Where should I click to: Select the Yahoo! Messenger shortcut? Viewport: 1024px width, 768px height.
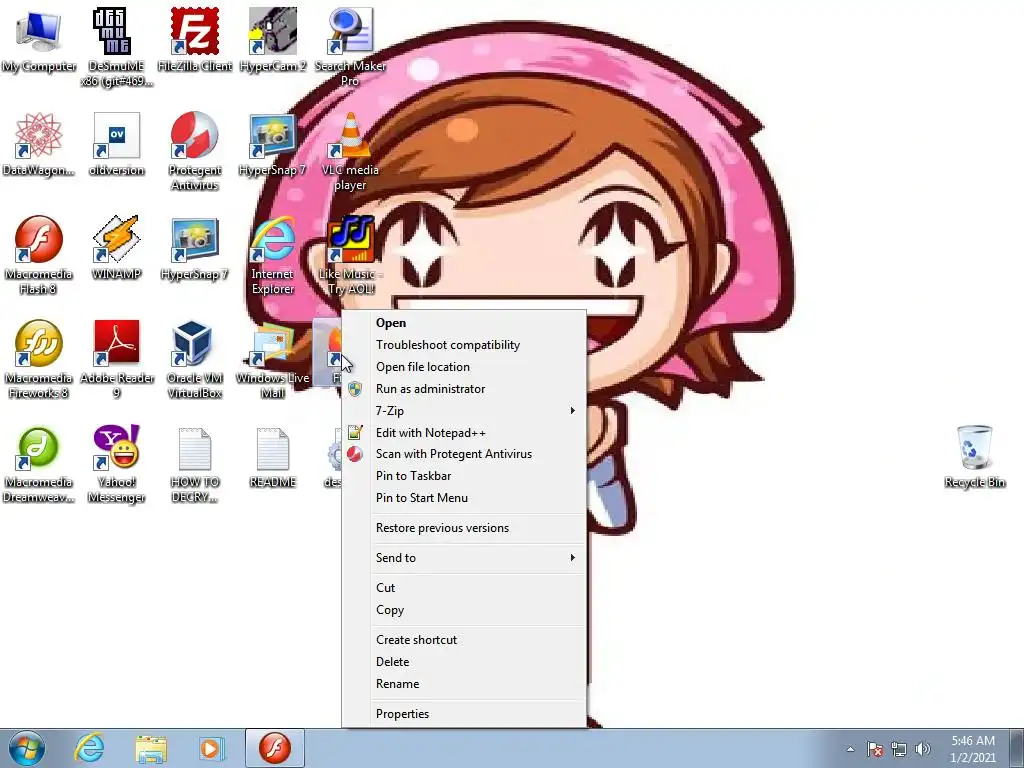[116, 464]
